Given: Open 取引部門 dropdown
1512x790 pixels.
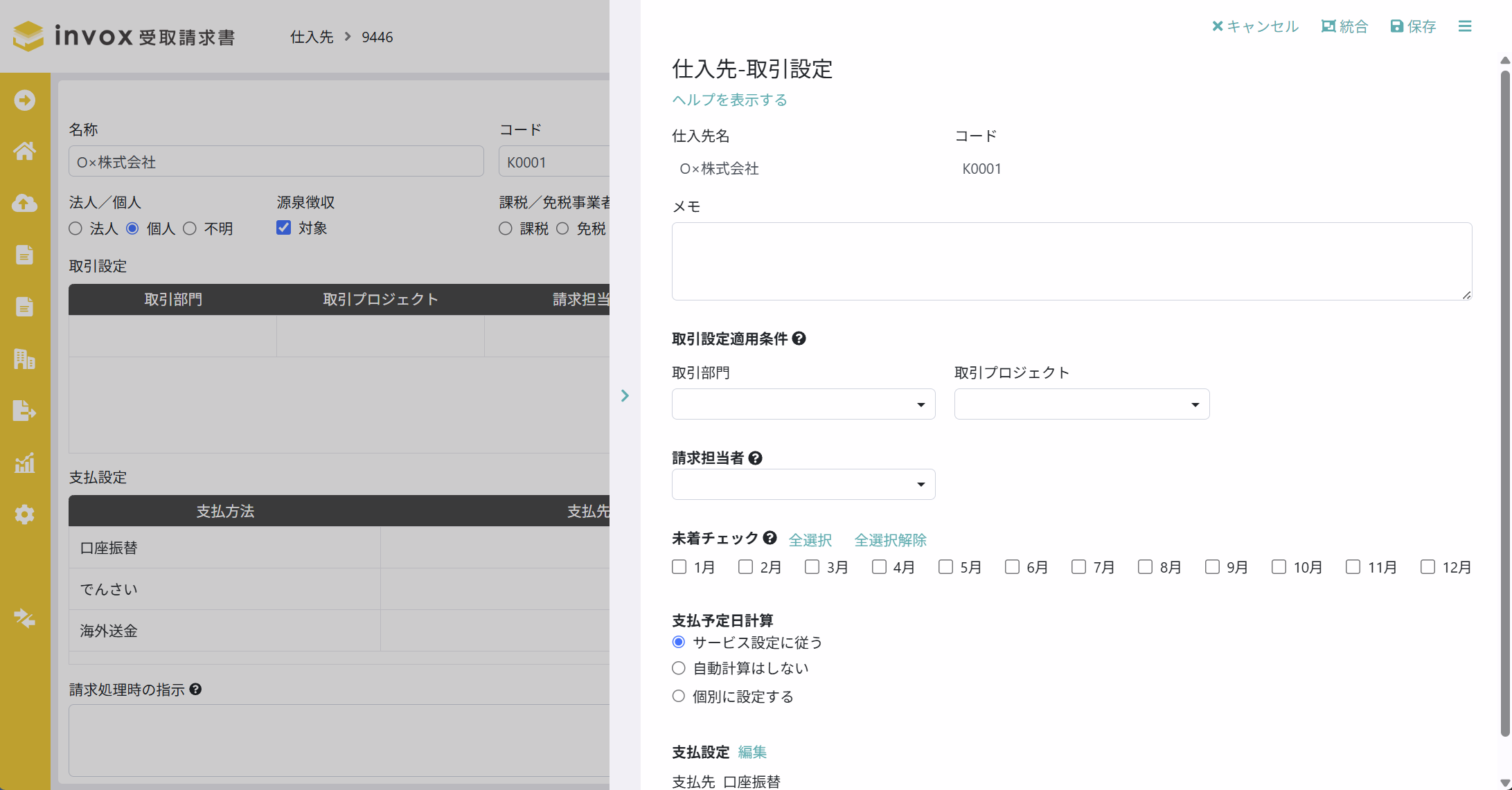Looking at the screenshot, I should tap(803, 404).
